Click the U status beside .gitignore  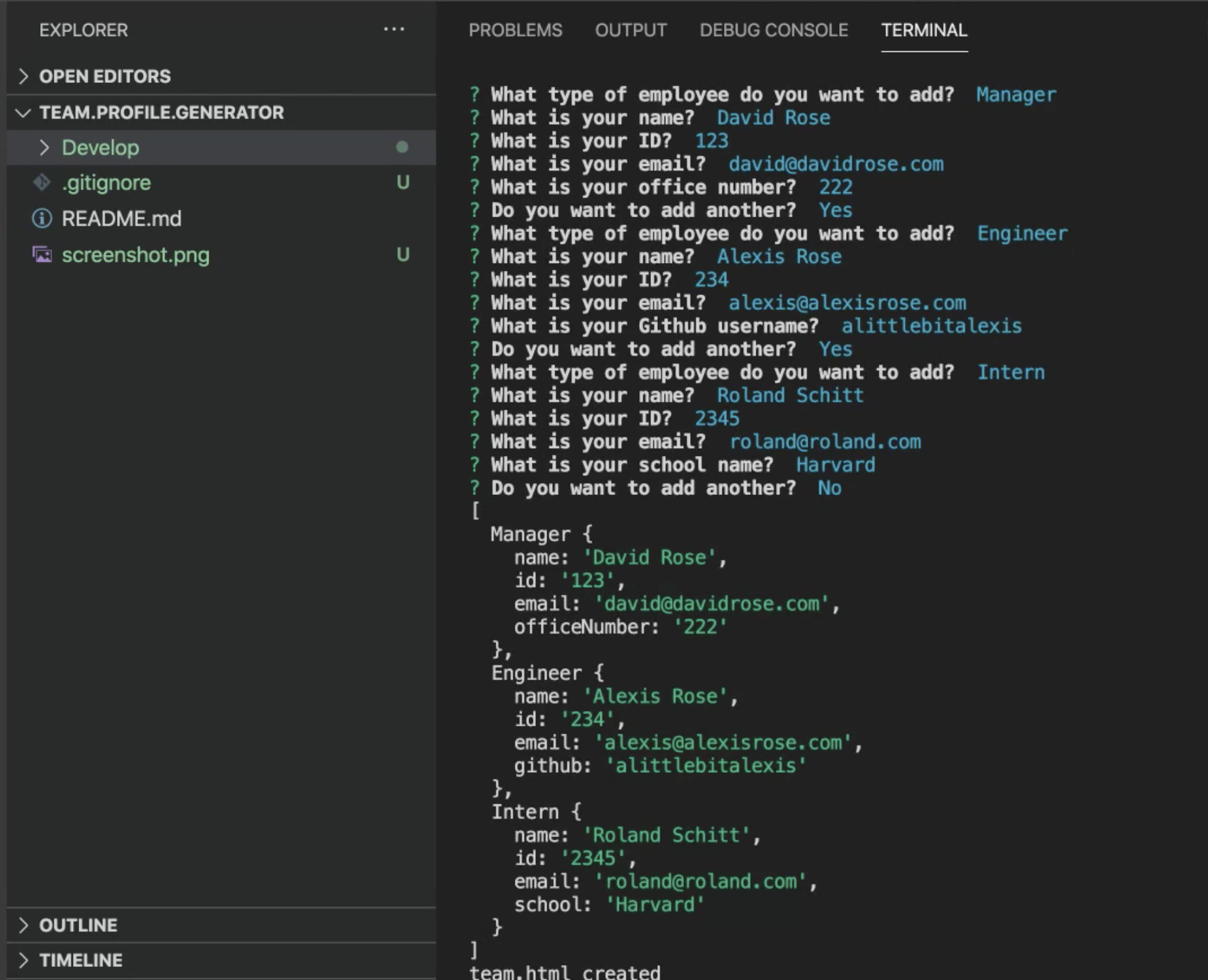tap(403, 183)
